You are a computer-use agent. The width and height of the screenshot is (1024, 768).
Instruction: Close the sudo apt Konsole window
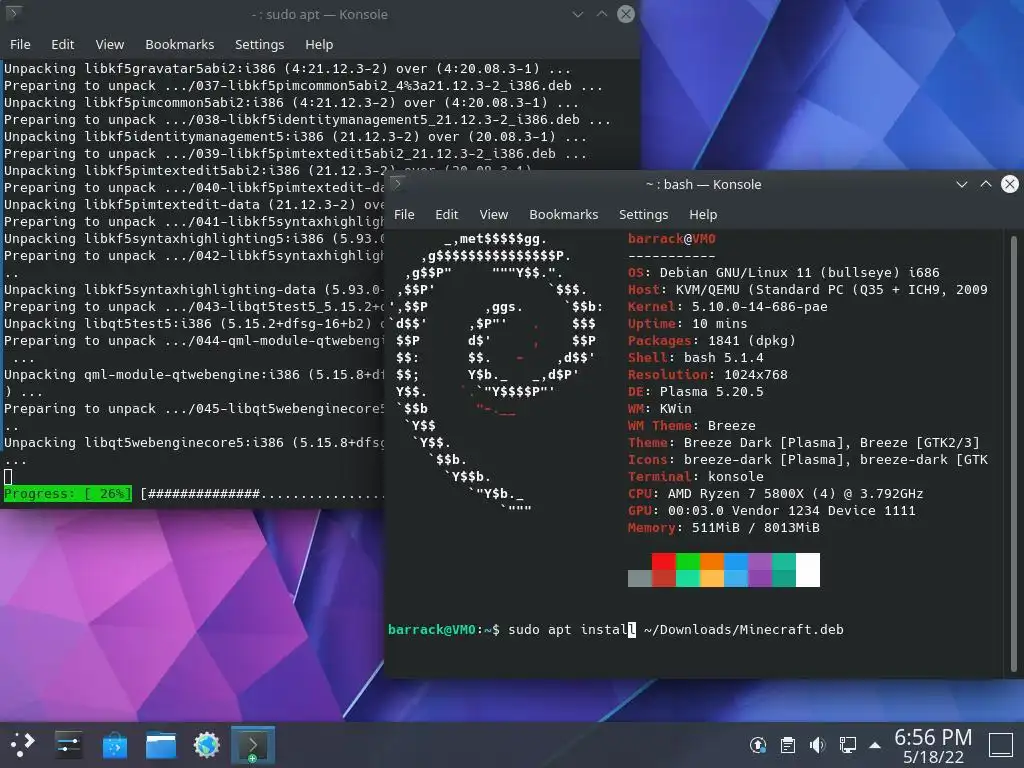click(x=626, y=14)
